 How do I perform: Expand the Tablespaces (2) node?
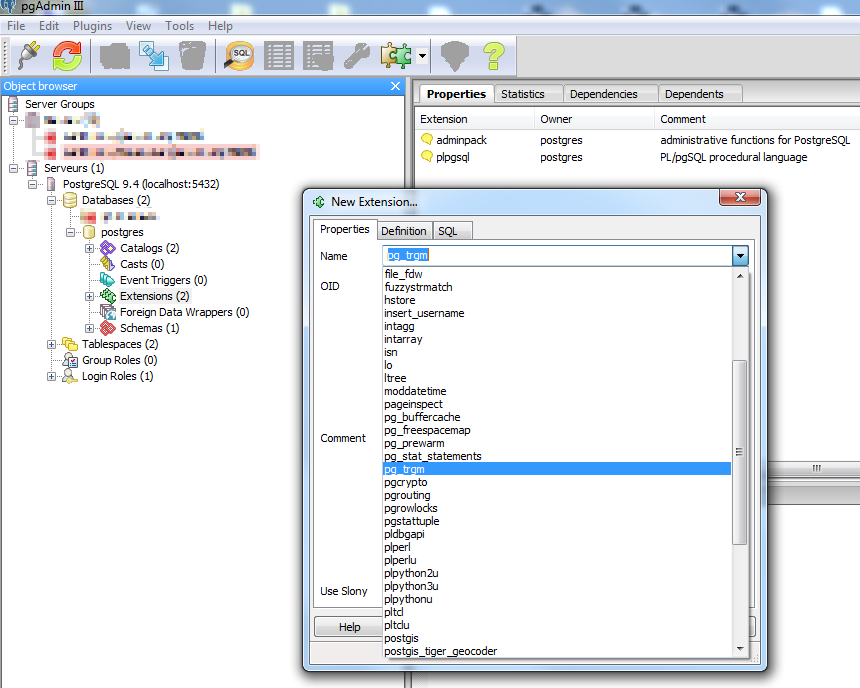tap(52, 345)
